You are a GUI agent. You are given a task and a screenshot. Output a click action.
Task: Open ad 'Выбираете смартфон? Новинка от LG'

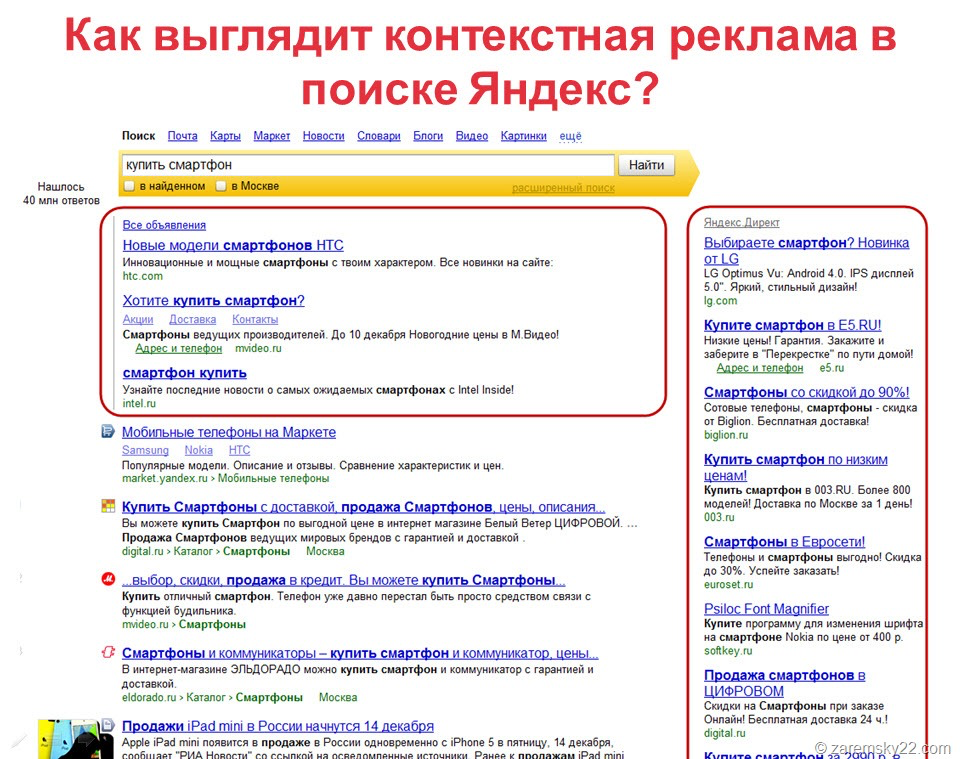806,251
